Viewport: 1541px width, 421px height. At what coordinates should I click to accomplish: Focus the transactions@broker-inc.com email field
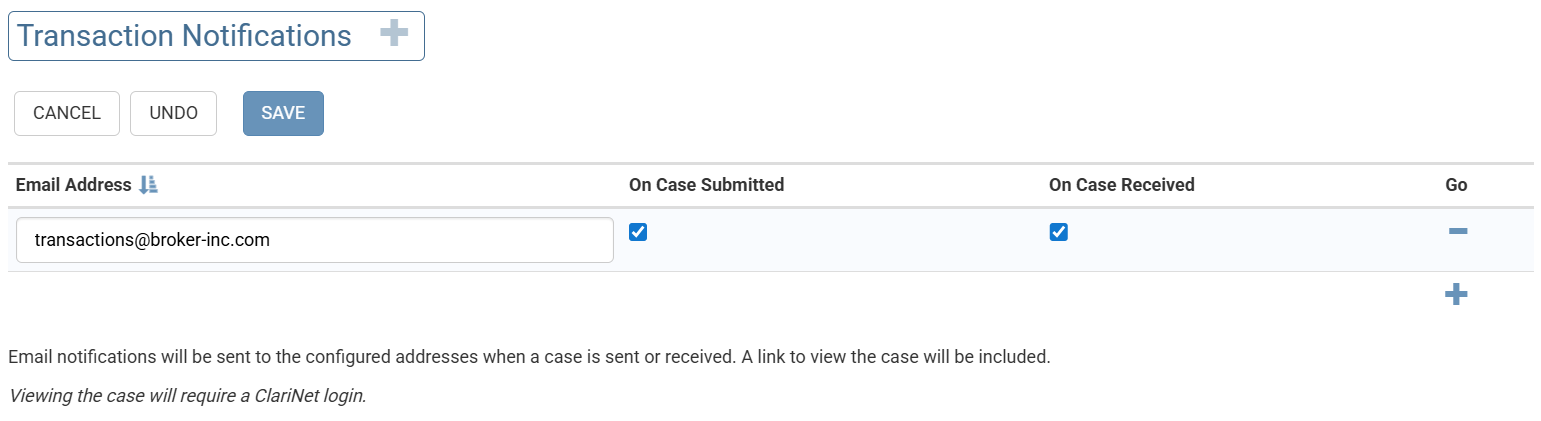pos(314,240)
